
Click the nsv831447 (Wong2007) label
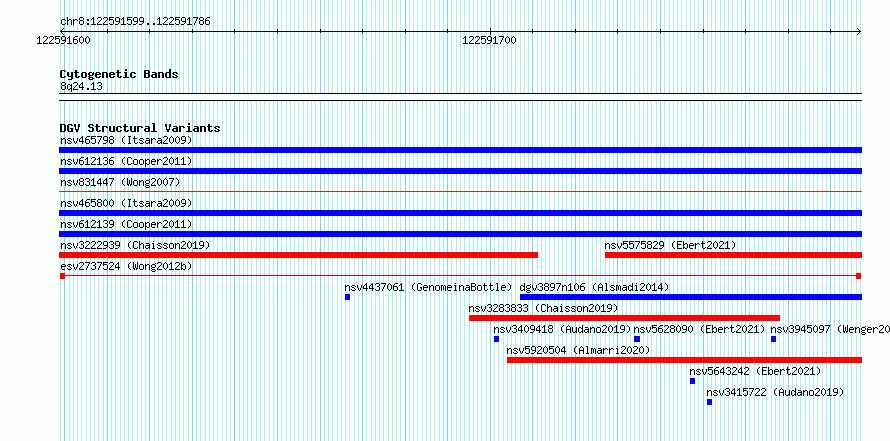click(x=120, y=182)
